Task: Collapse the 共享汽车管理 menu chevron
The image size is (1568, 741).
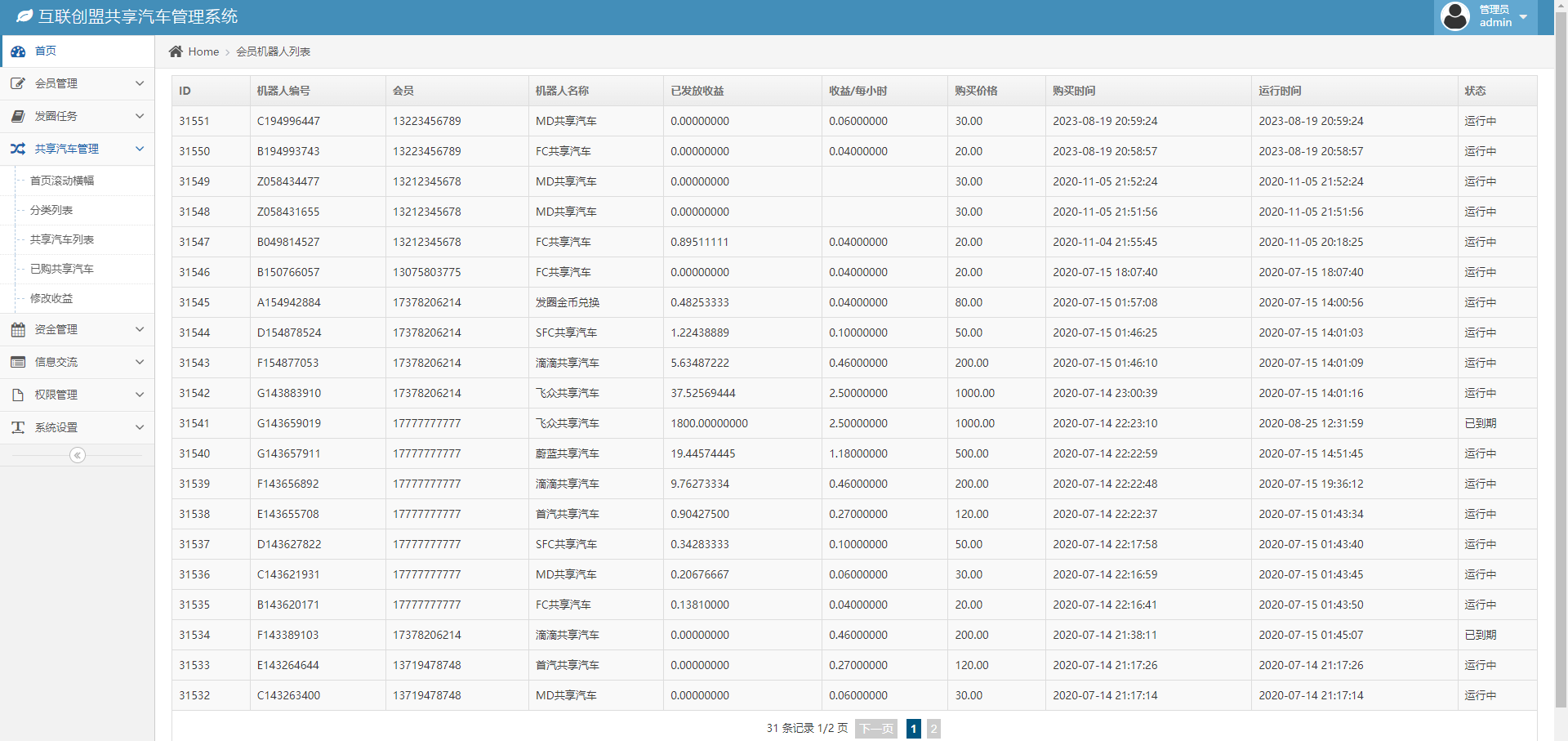Action: coord(140,149)
